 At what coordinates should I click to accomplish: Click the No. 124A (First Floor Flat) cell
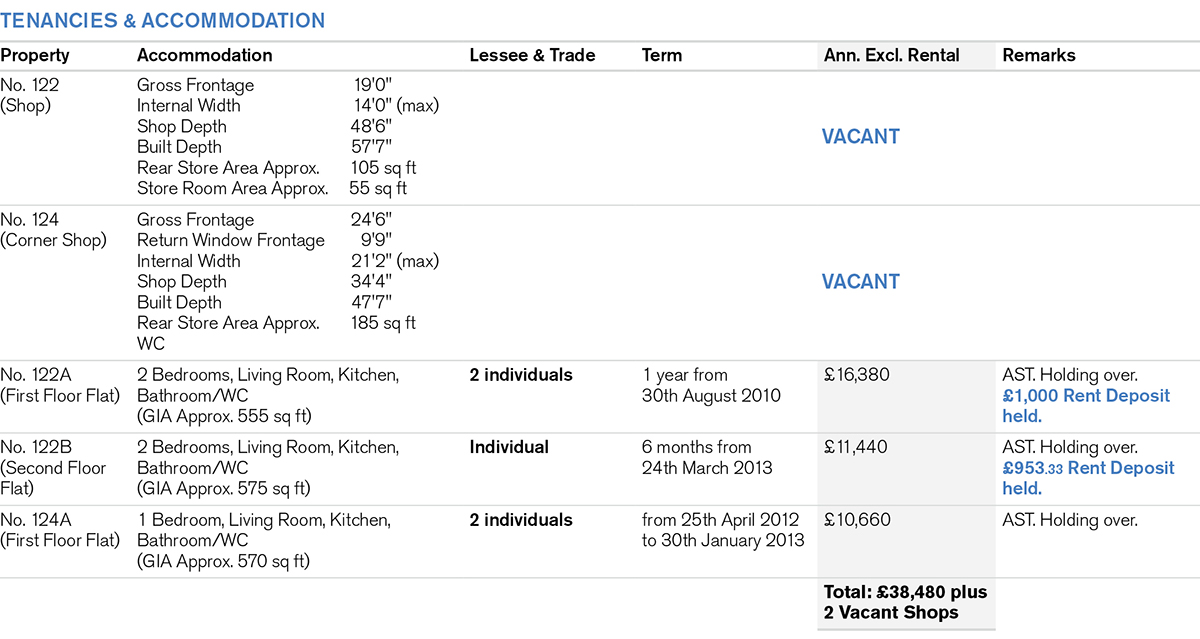click(60, 530)
